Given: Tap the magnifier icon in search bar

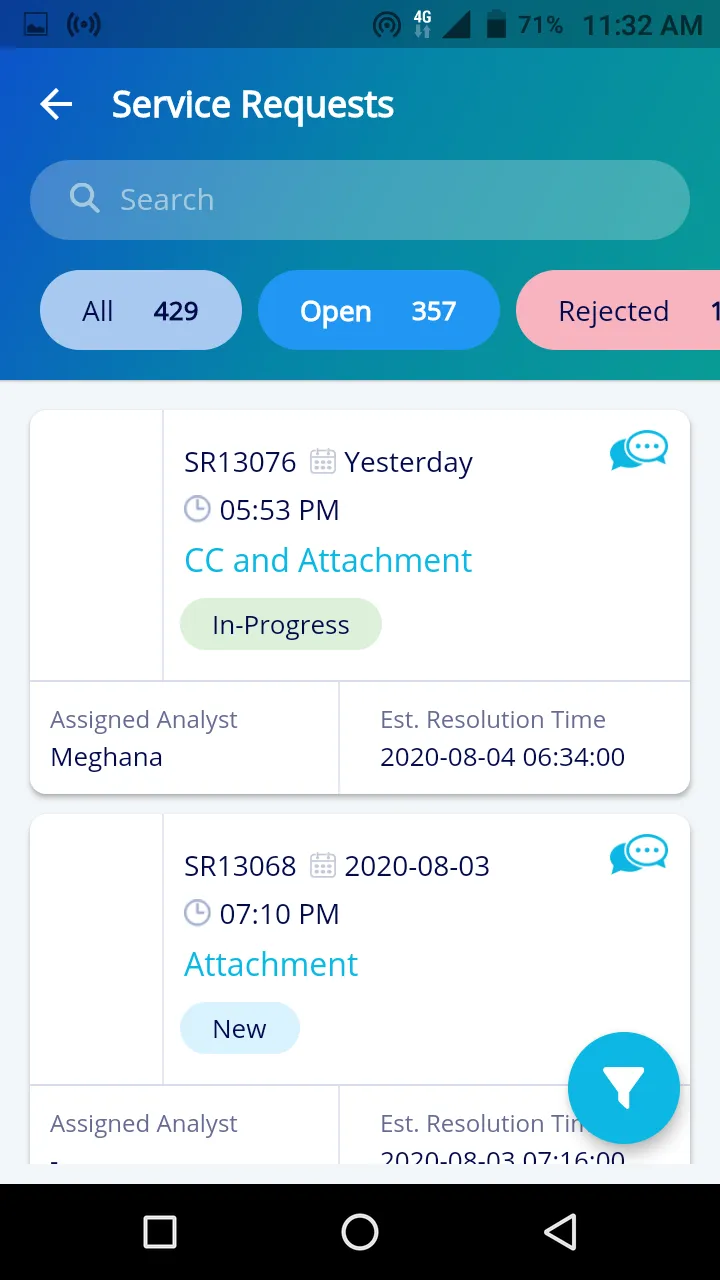Looking at the screenshot, I should [85, 198].
